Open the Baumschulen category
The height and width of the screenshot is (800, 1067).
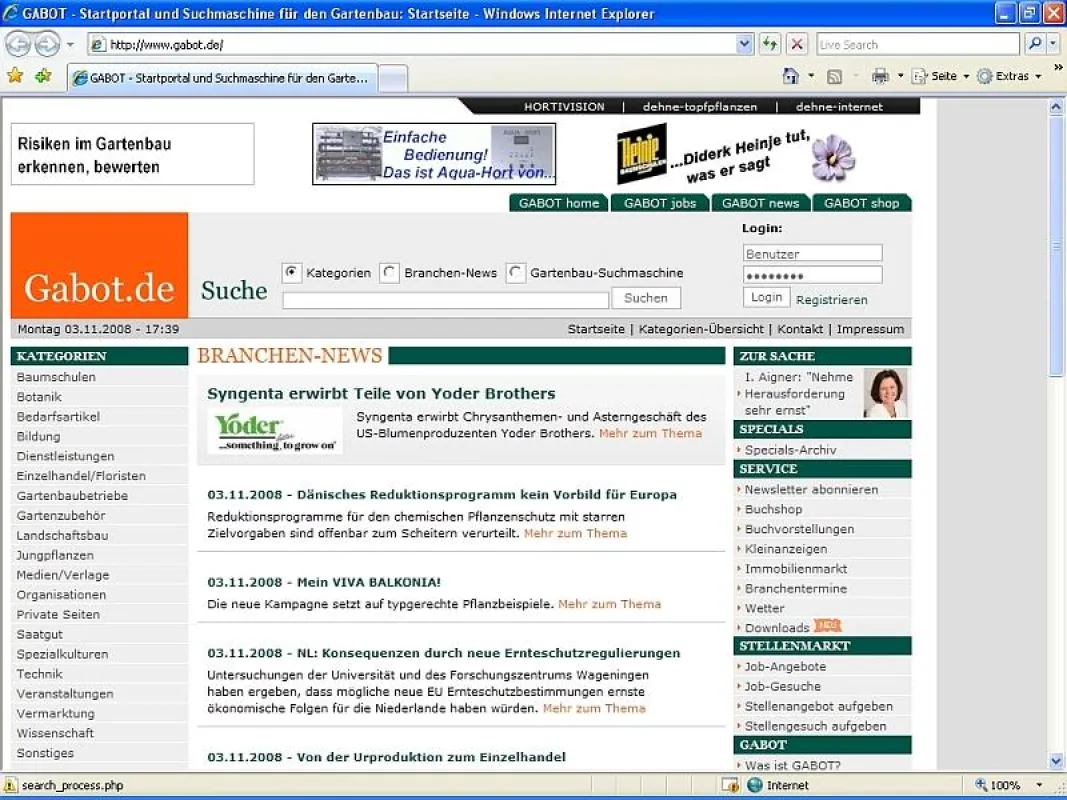[56, 377]
